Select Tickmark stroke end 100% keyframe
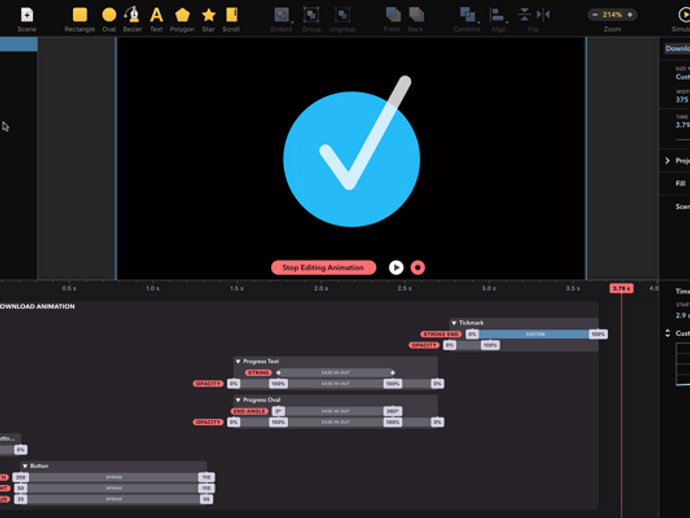Viewport: 690px width, 518px height. (x=598, y=334)
